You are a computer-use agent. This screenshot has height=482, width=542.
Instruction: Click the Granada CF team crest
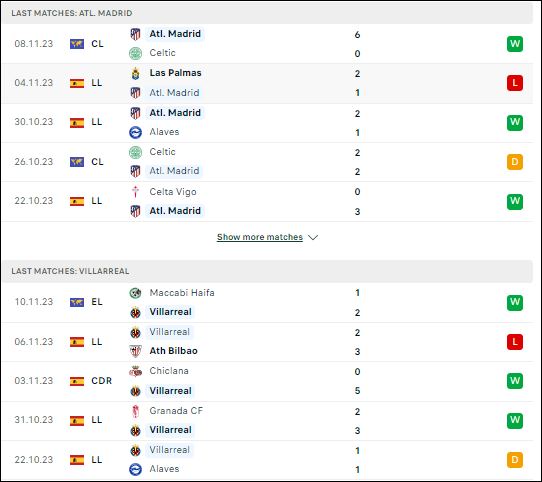[x=136, y=411]
